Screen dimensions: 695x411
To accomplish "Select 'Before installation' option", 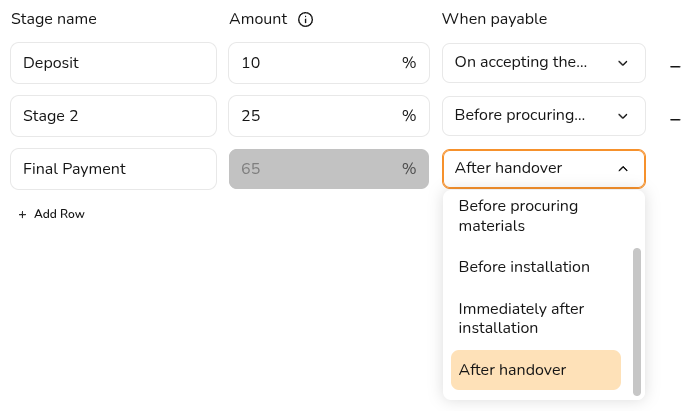I will 524,267.
